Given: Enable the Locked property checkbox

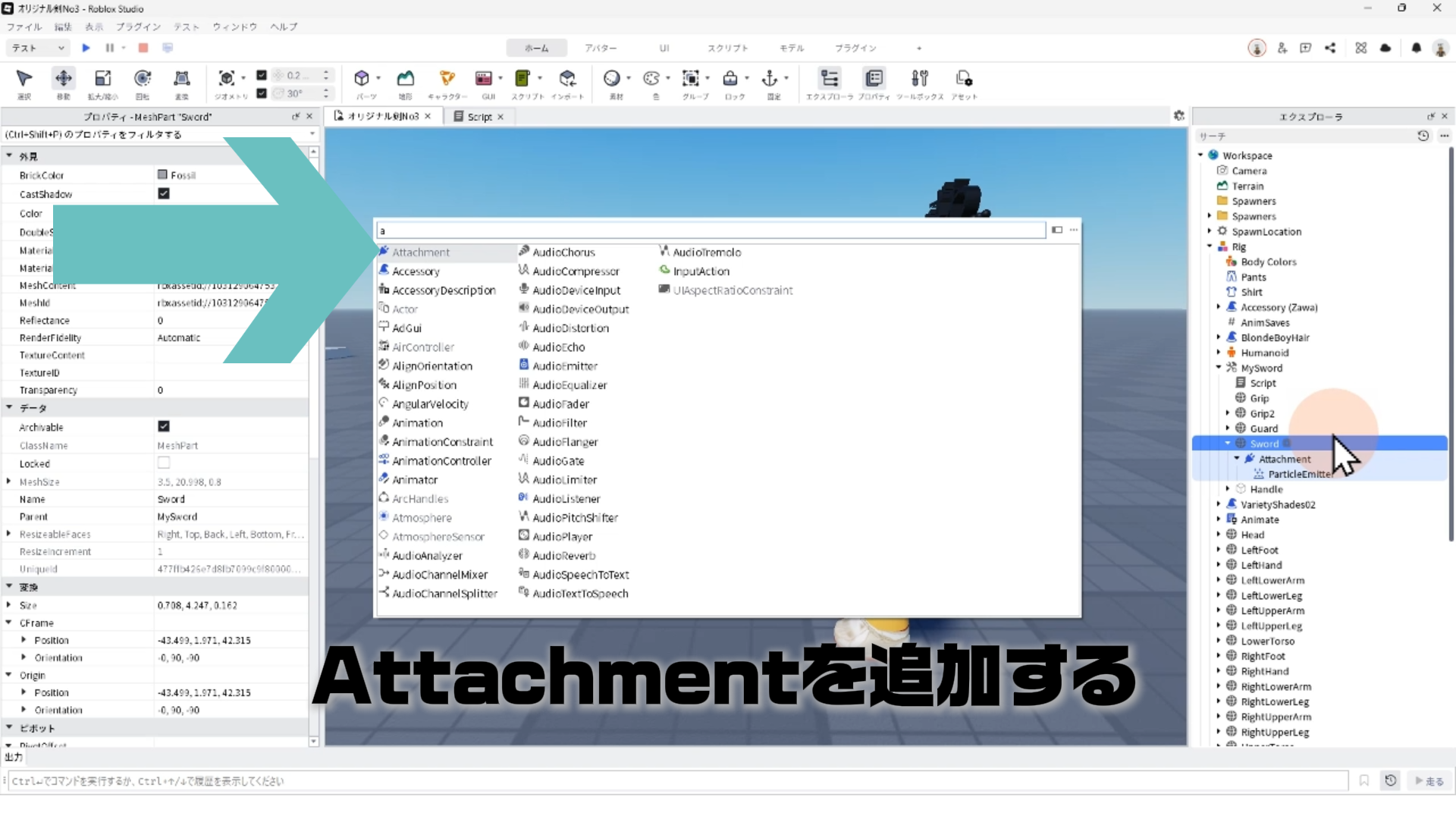Looking at the screenshot, I should [x=163, y=463].
